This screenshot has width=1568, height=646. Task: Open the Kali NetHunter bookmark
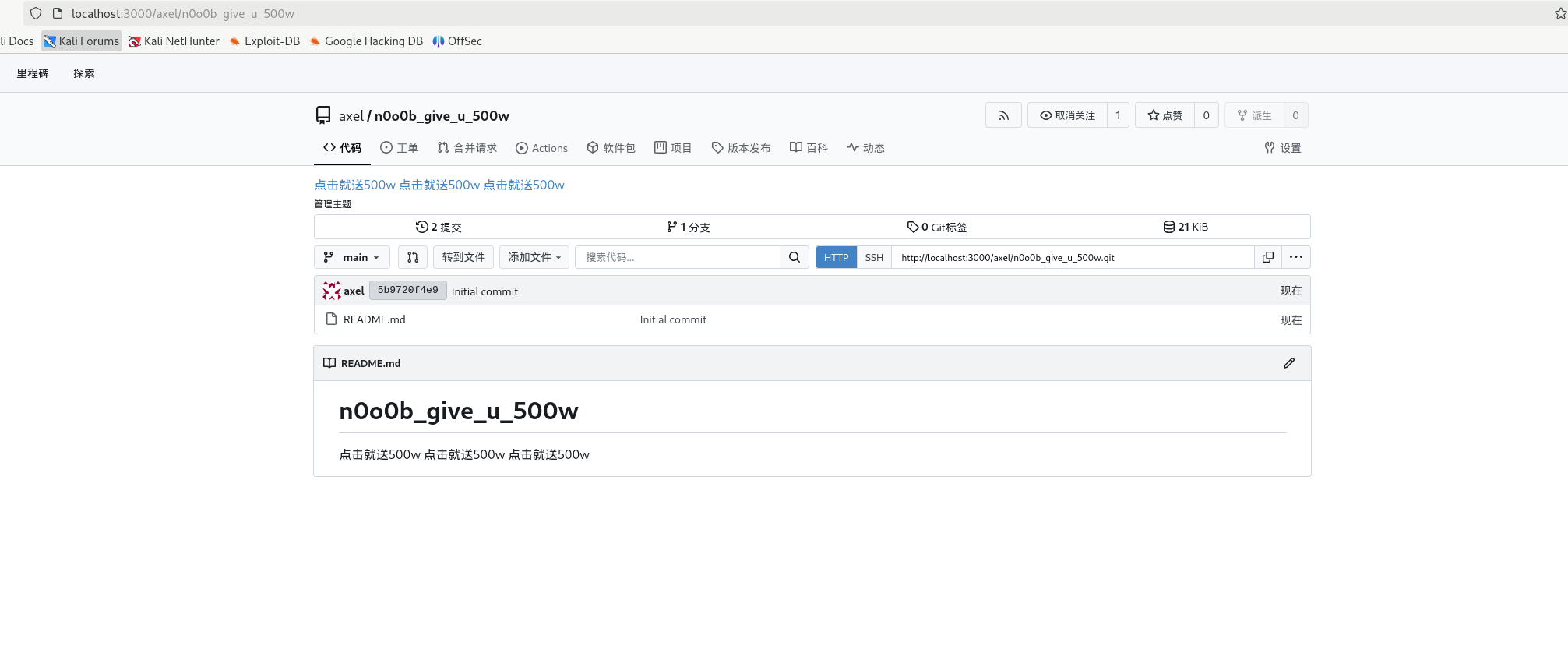tap(174, 41)
